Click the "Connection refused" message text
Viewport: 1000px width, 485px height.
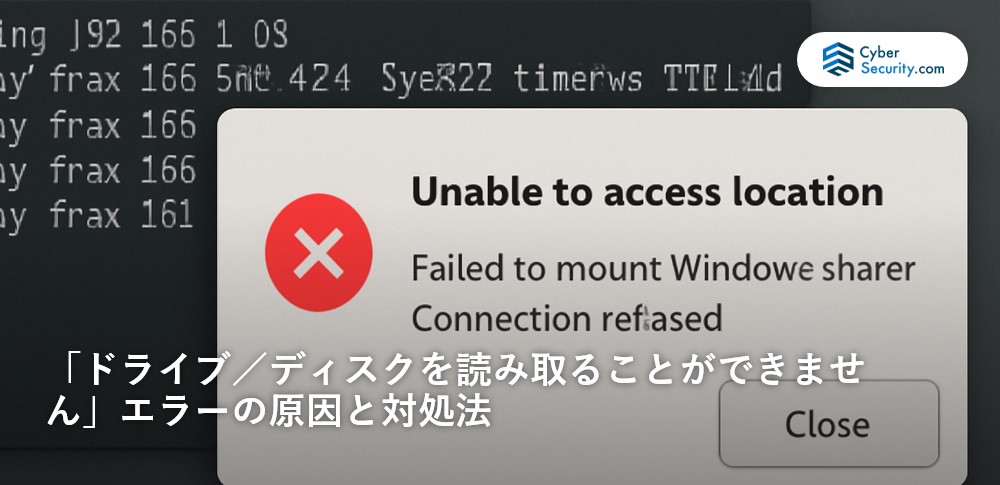(x=567, y=318)
